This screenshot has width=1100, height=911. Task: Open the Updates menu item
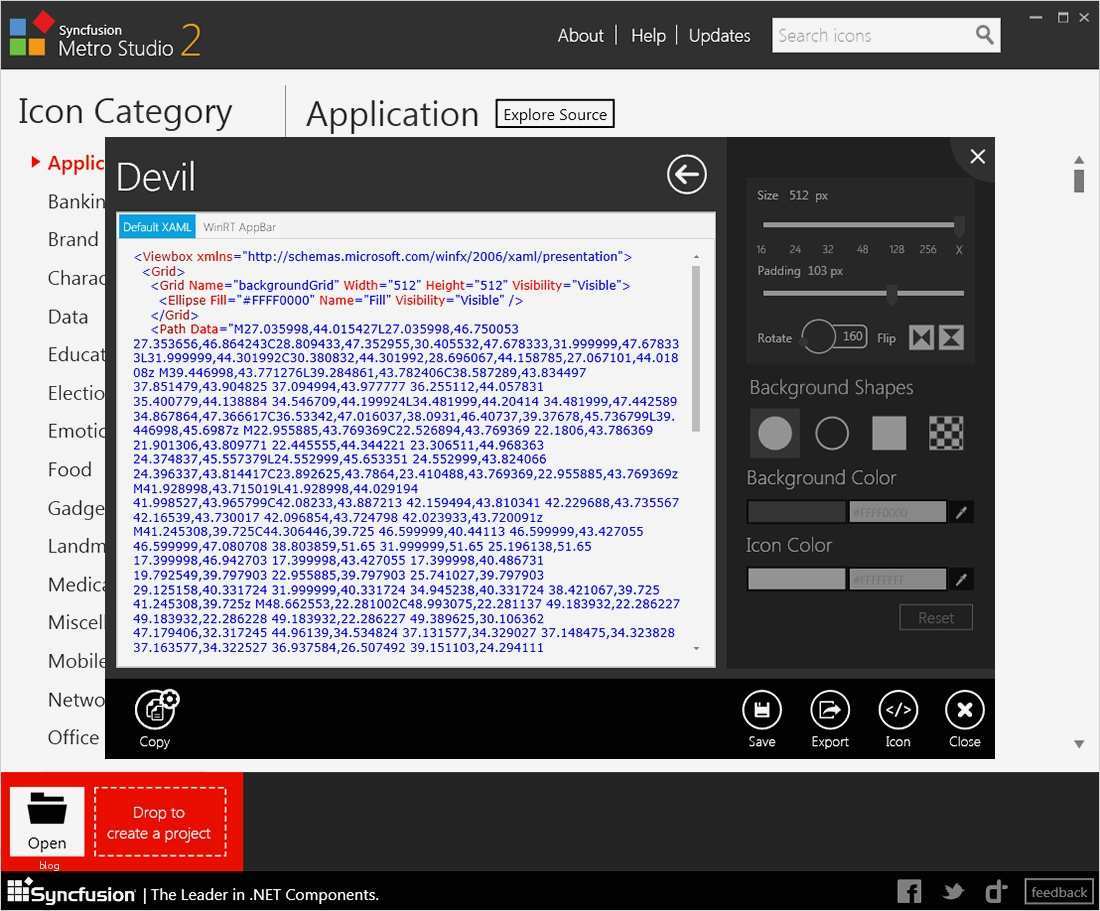pos(719,36)
